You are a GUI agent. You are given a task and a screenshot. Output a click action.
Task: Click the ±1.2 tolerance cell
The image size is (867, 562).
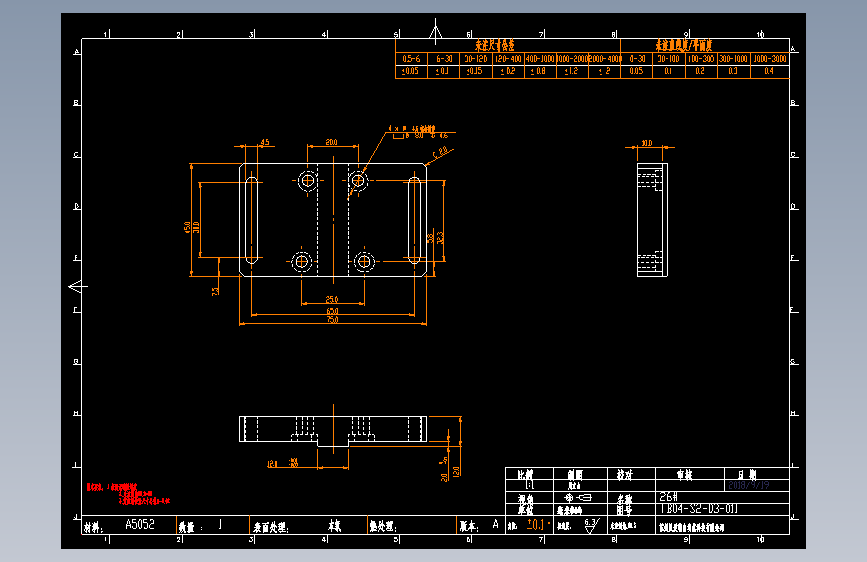(x=572, y=71)
